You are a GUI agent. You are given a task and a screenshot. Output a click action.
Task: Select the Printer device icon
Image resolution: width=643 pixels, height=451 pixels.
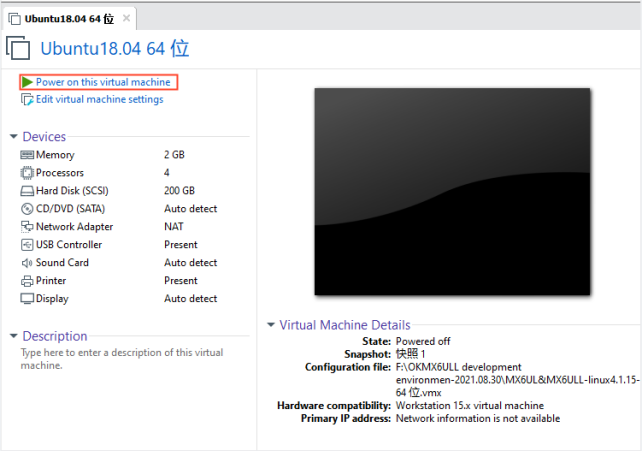[28, 281]
